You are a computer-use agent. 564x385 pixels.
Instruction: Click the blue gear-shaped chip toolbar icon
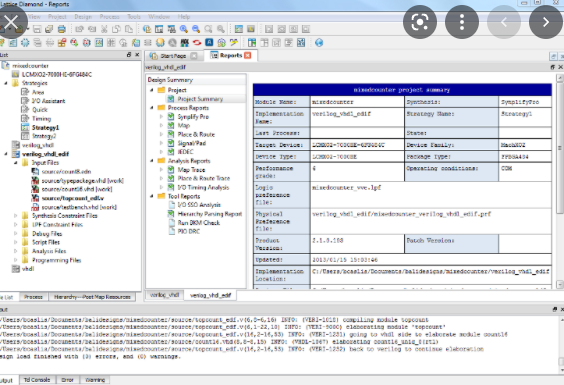[x=25, y=43]
